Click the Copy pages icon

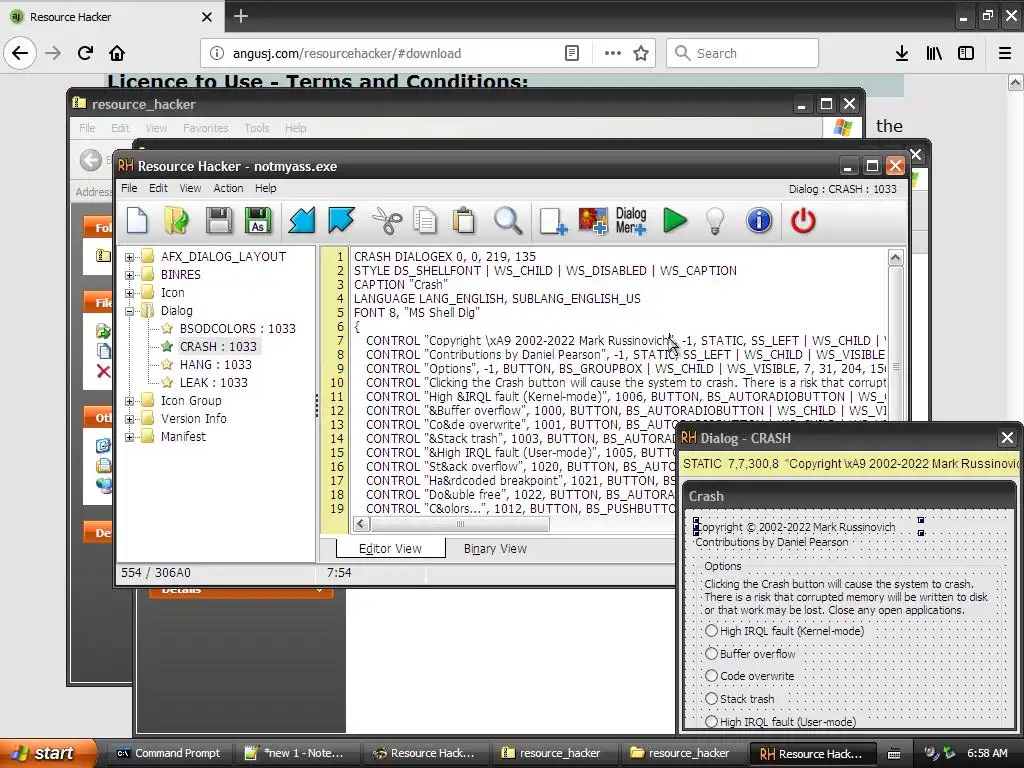425,221
